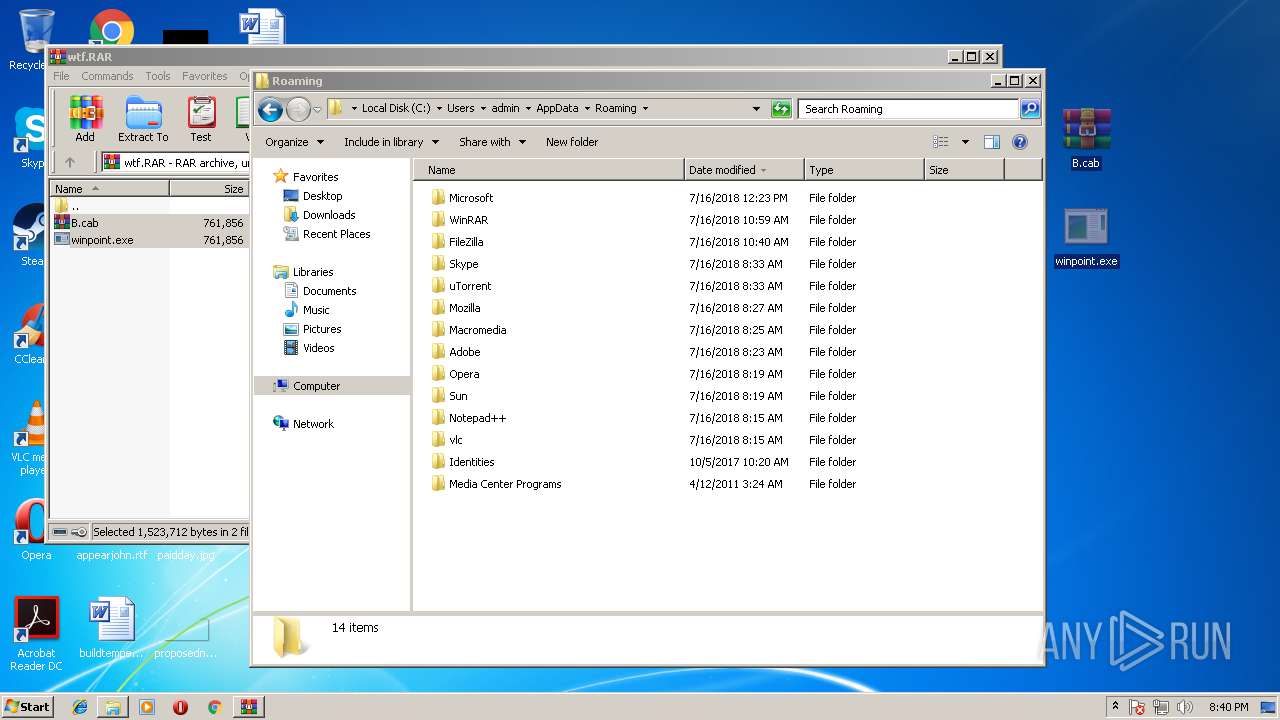Select the Microsoft folder
The image size is (1280, 720).
(470, 198)
